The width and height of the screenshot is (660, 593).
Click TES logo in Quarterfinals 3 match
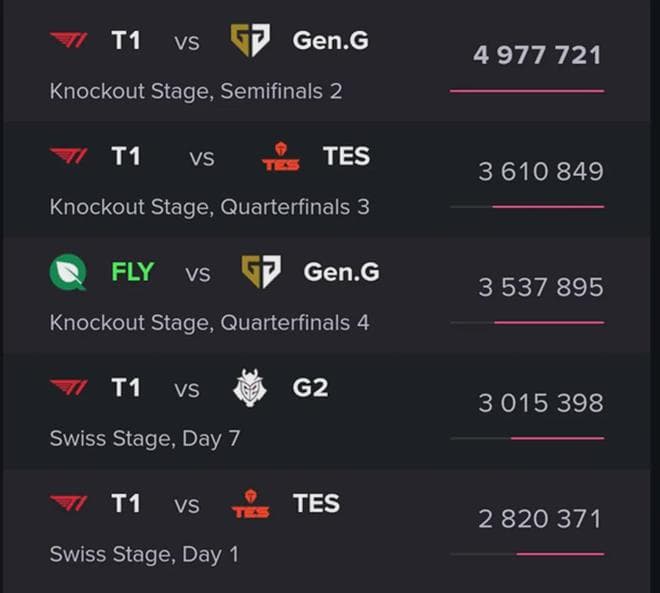tap(281, 157)
